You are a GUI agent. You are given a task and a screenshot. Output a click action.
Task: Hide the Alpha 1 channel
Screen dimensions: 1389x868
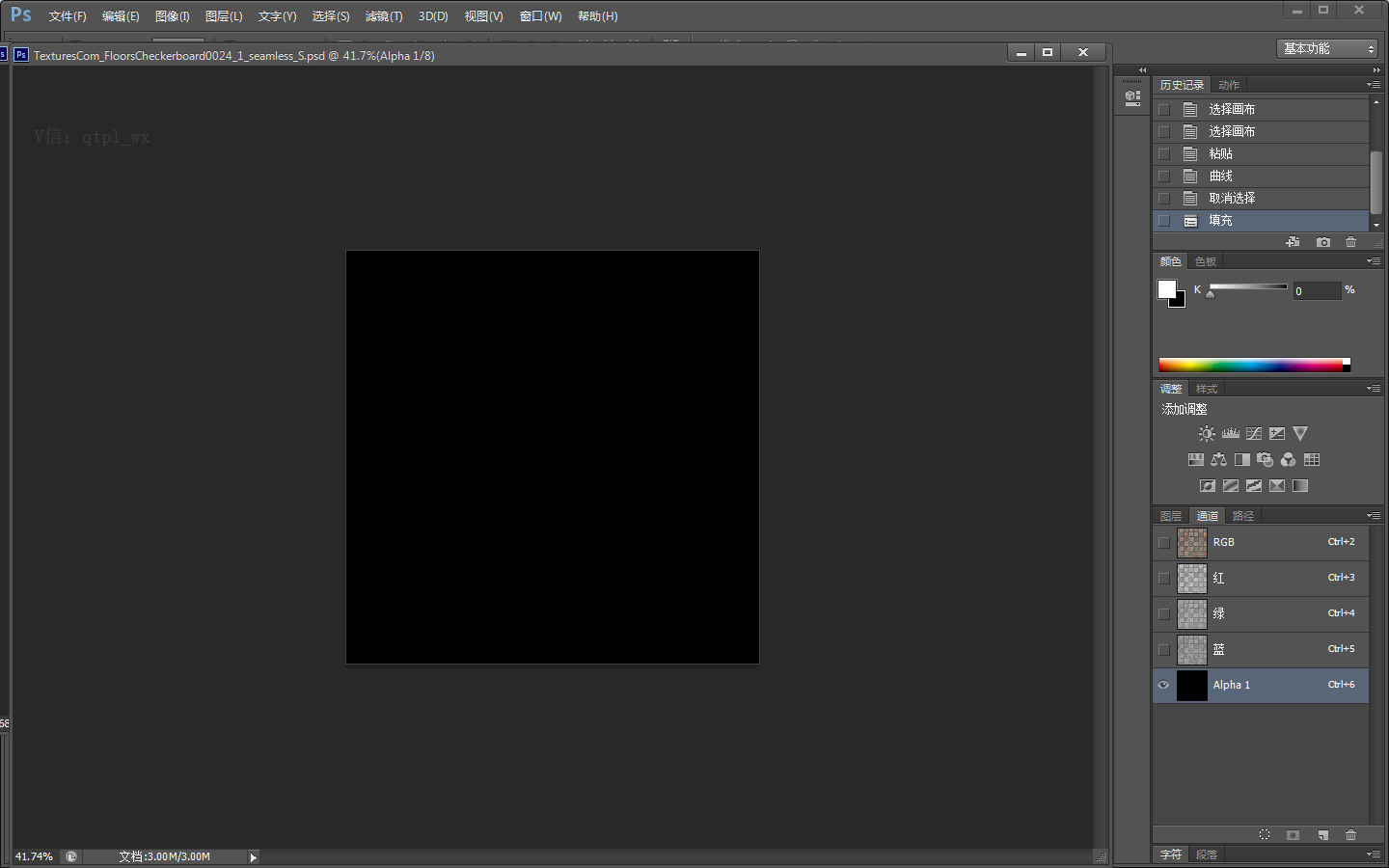[1164, 685]
